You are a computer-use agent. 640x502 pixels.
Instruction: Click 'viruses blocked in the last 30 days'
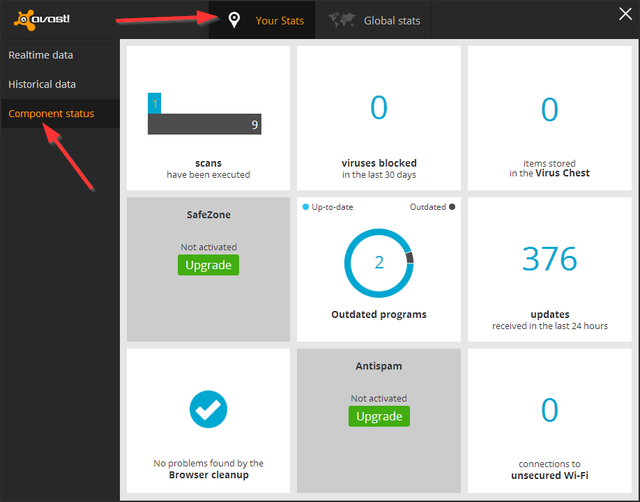pyautogui.click(x=379, y=169)
